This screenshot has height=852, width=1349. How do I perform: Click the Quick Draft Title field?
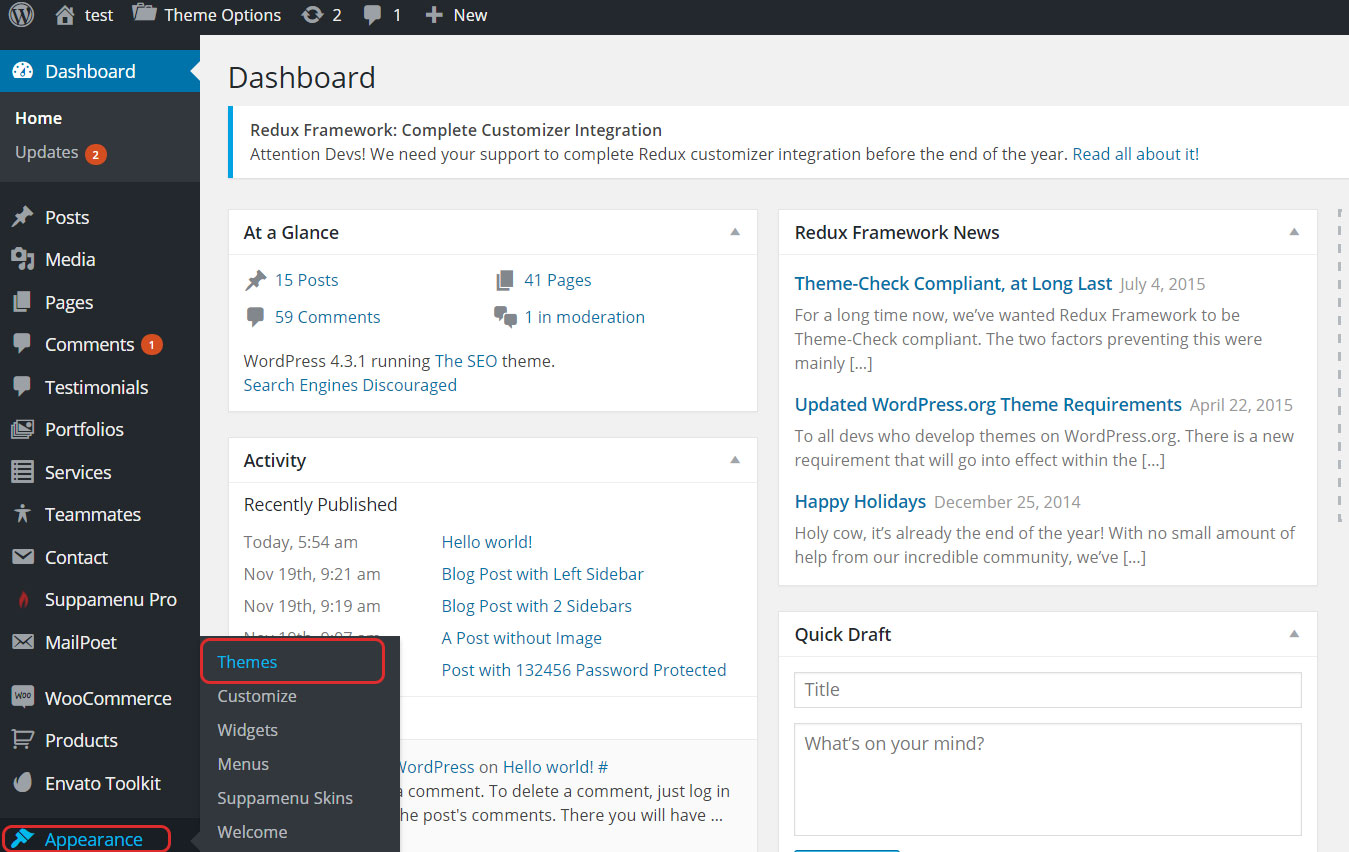[x=1047, y=689]
